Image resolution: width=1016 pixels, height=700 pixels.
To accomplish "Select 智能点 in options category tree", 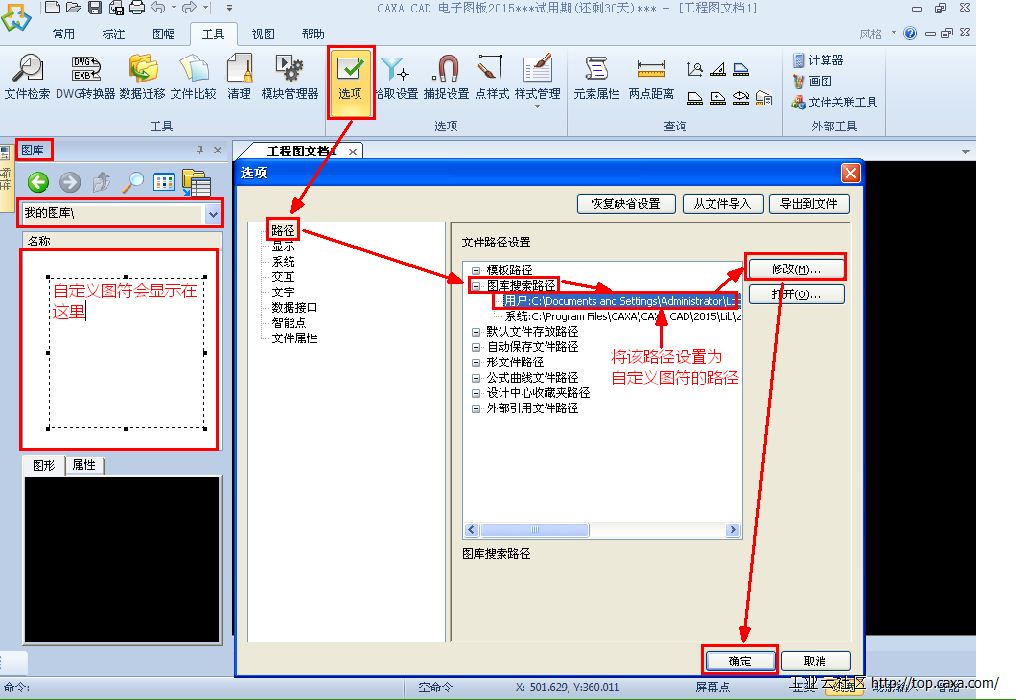I will (x=288, y=323).
